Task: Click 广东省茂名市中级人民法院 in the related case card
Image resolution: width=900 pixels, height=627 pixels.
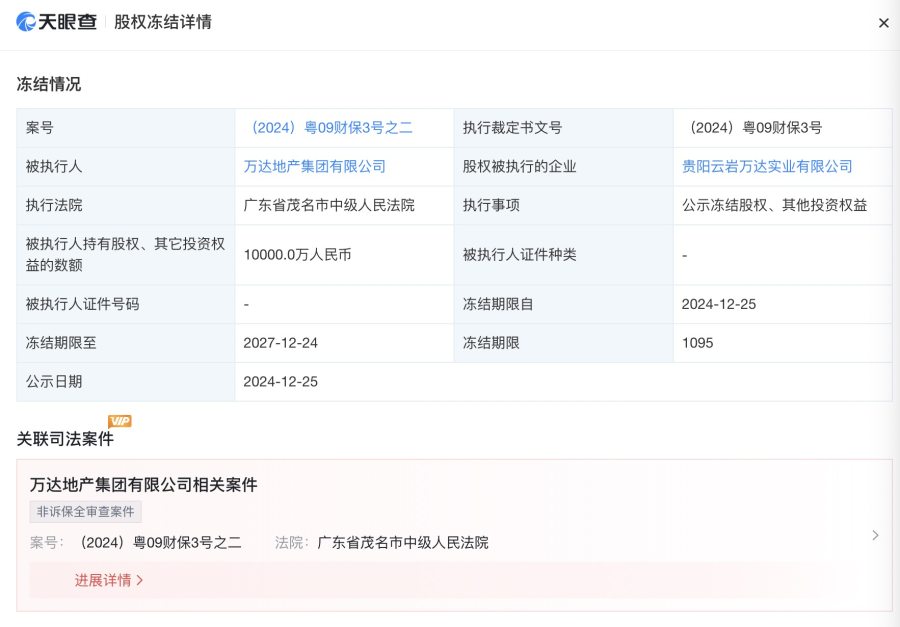Action: point(403,543)
